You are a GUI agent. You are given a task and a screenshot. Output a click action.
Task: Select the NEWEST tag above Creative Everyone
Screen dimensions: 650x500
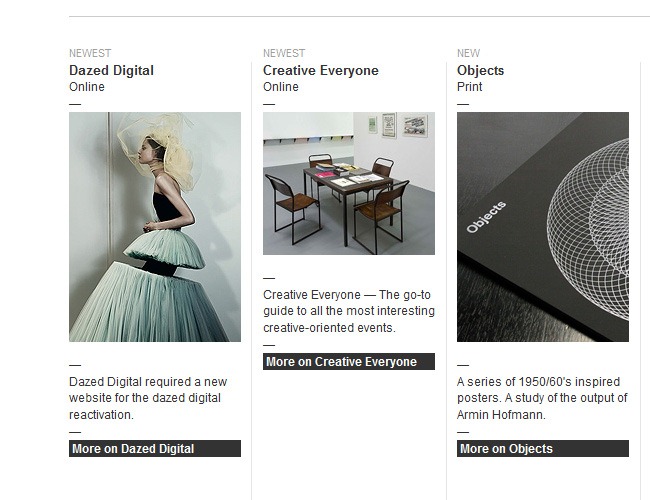point(284,54)
